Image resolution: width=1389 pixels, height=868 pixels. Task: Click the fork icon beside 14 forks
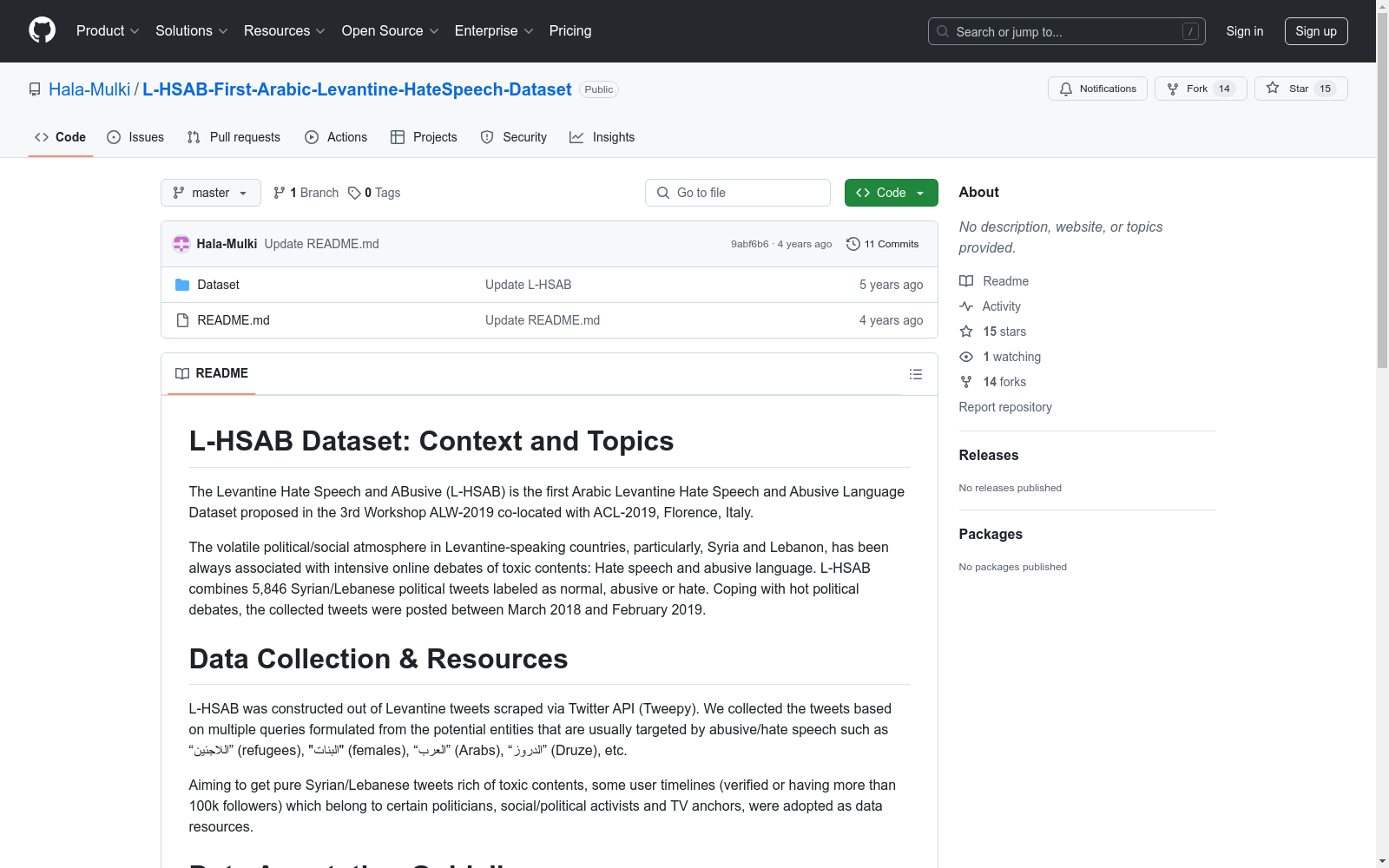pos(966,382)
